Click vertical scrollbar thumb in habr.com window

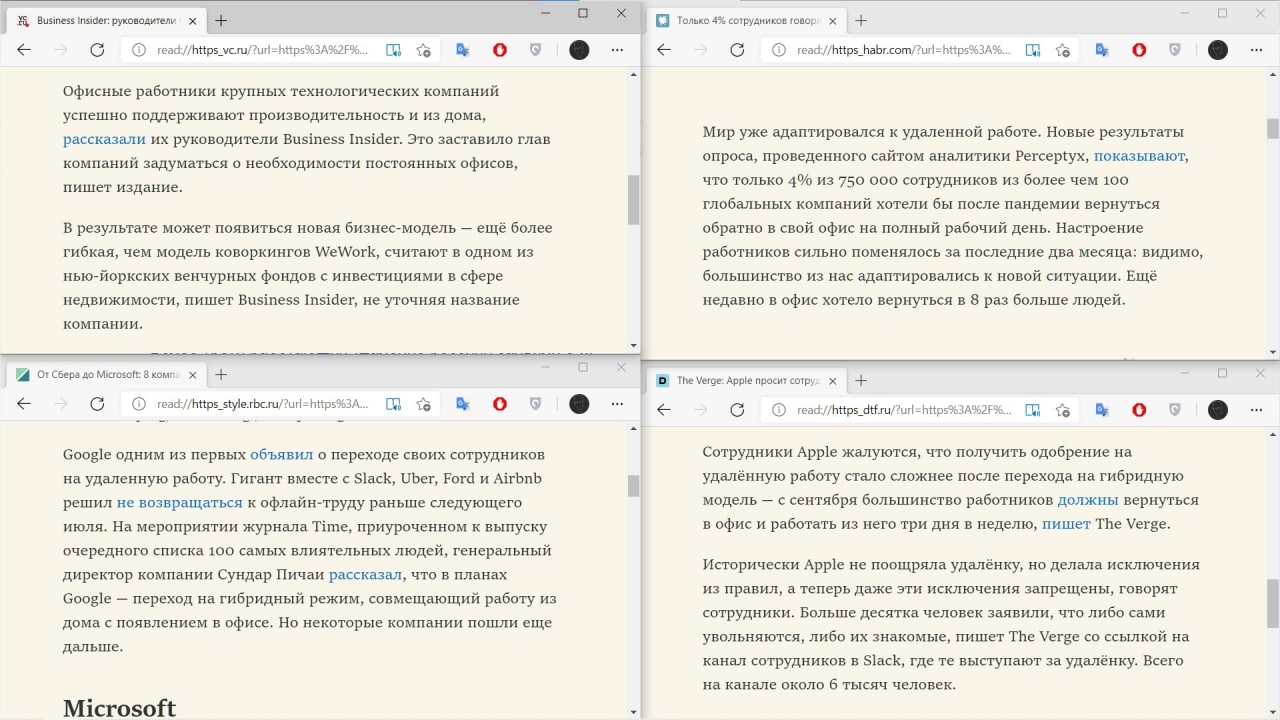1273,128
